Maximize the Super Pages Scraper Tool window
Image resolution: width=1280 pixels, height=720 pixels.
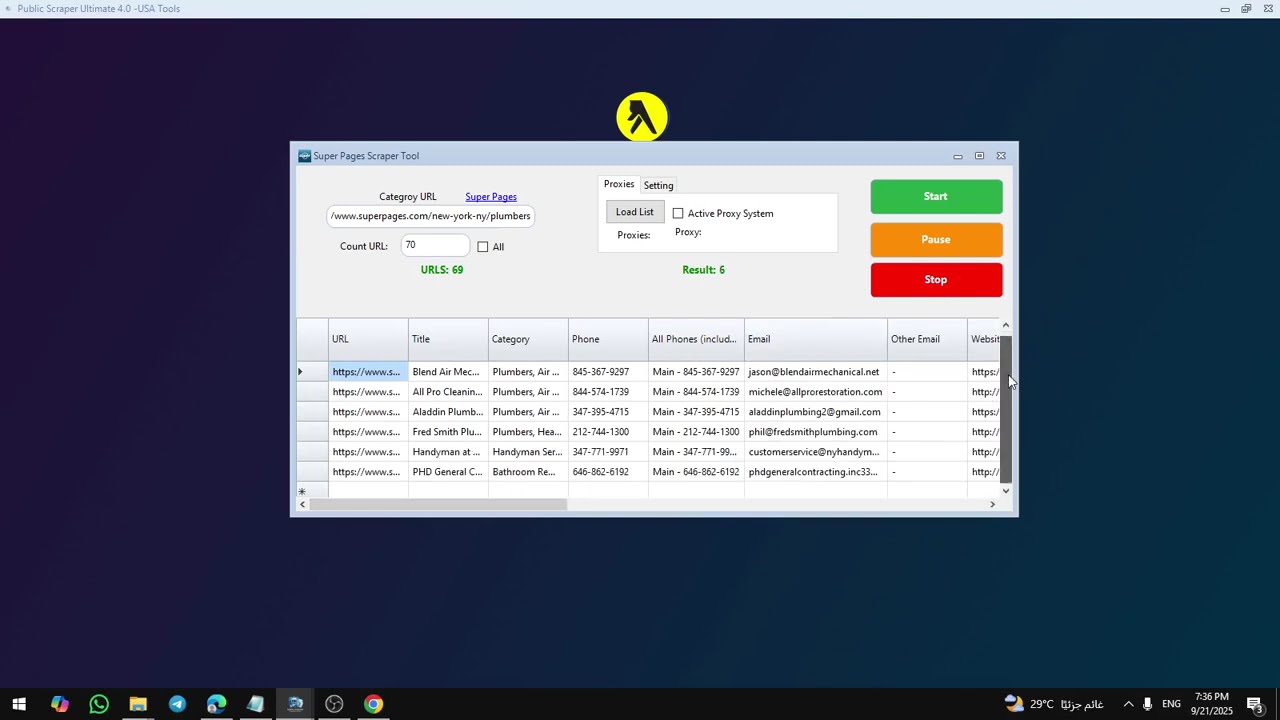tap(979, 156)
